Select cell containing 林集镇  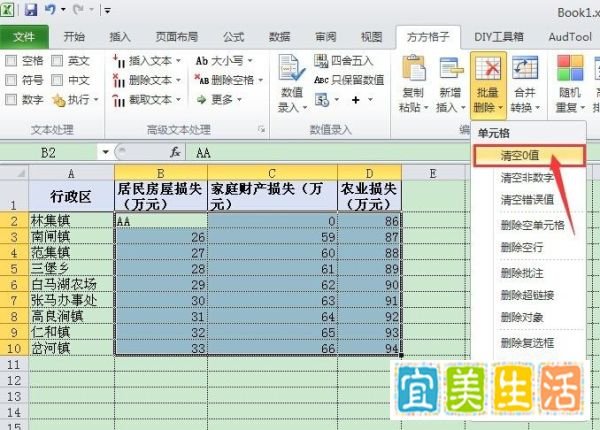click(71, 221)
